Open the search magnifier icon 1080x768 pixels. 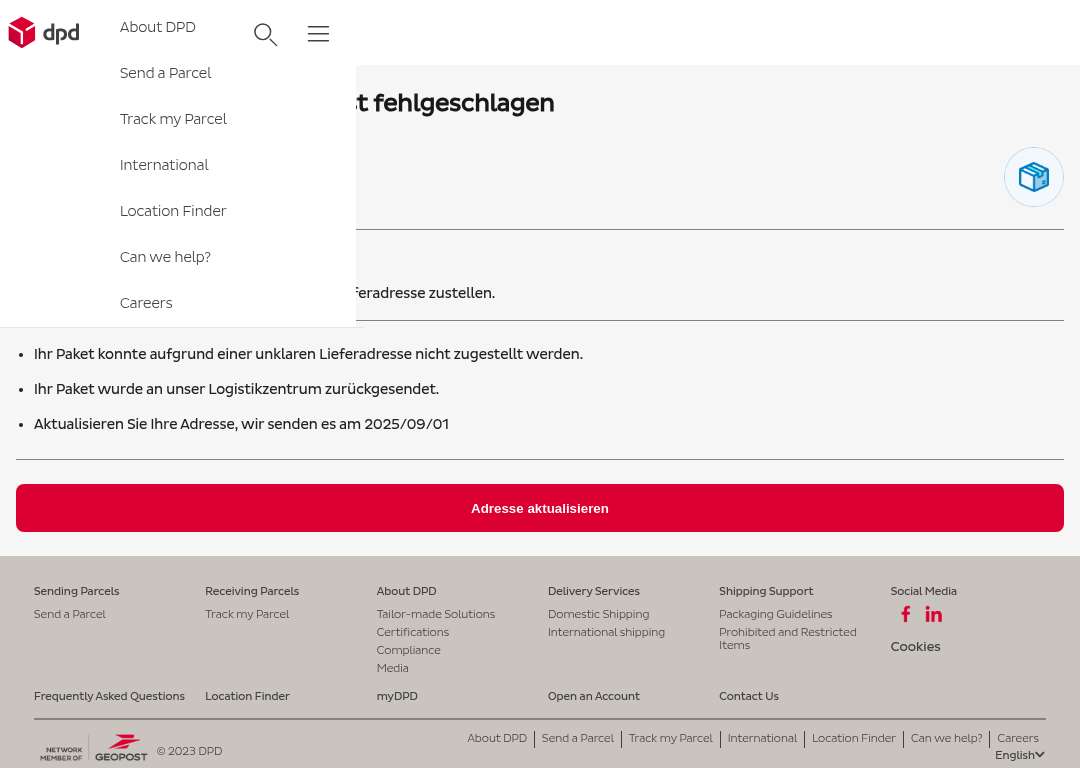coord(265,34)
